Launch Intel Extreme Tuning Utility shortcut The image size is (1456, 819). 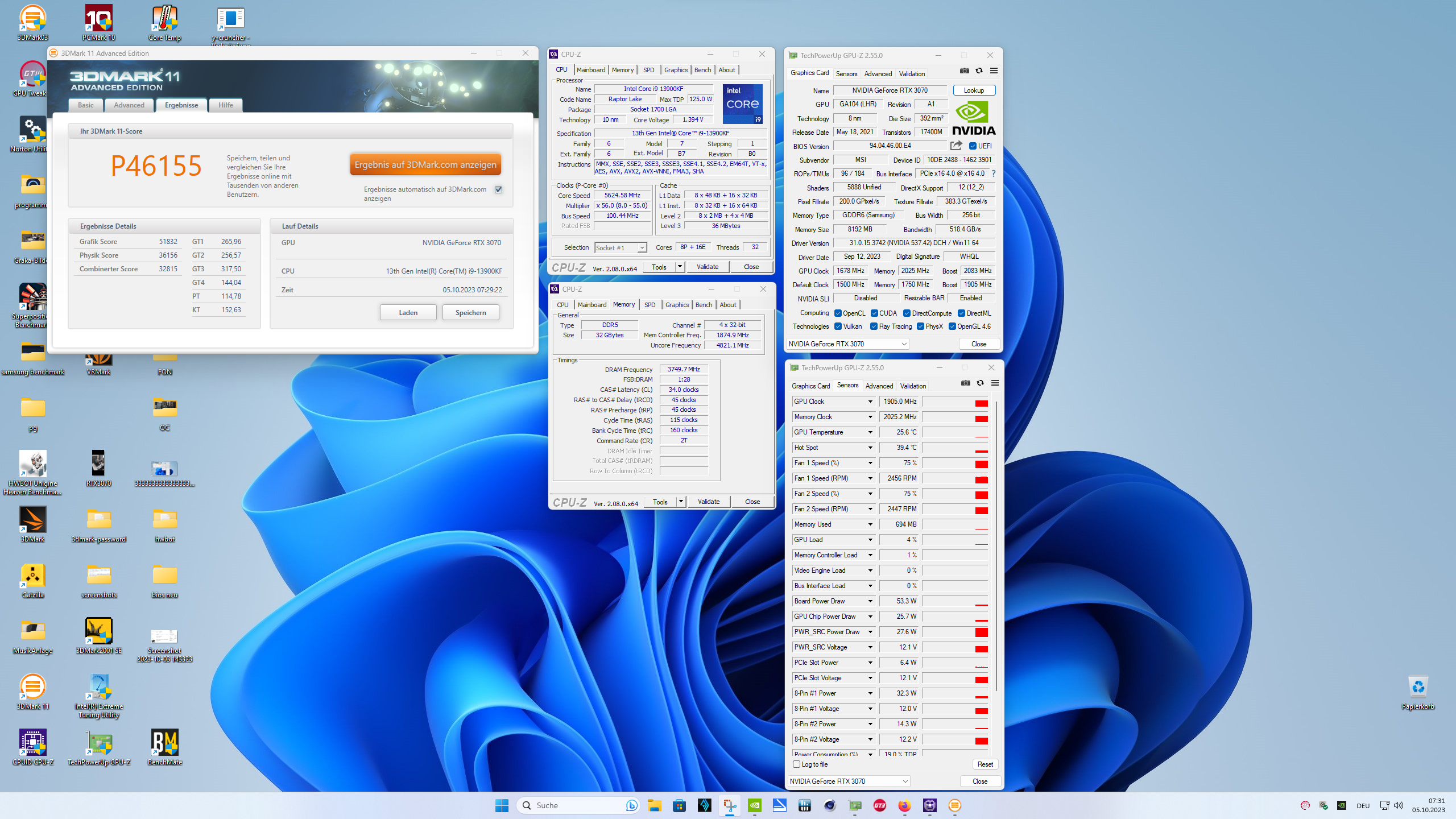(x=98, y=696)
